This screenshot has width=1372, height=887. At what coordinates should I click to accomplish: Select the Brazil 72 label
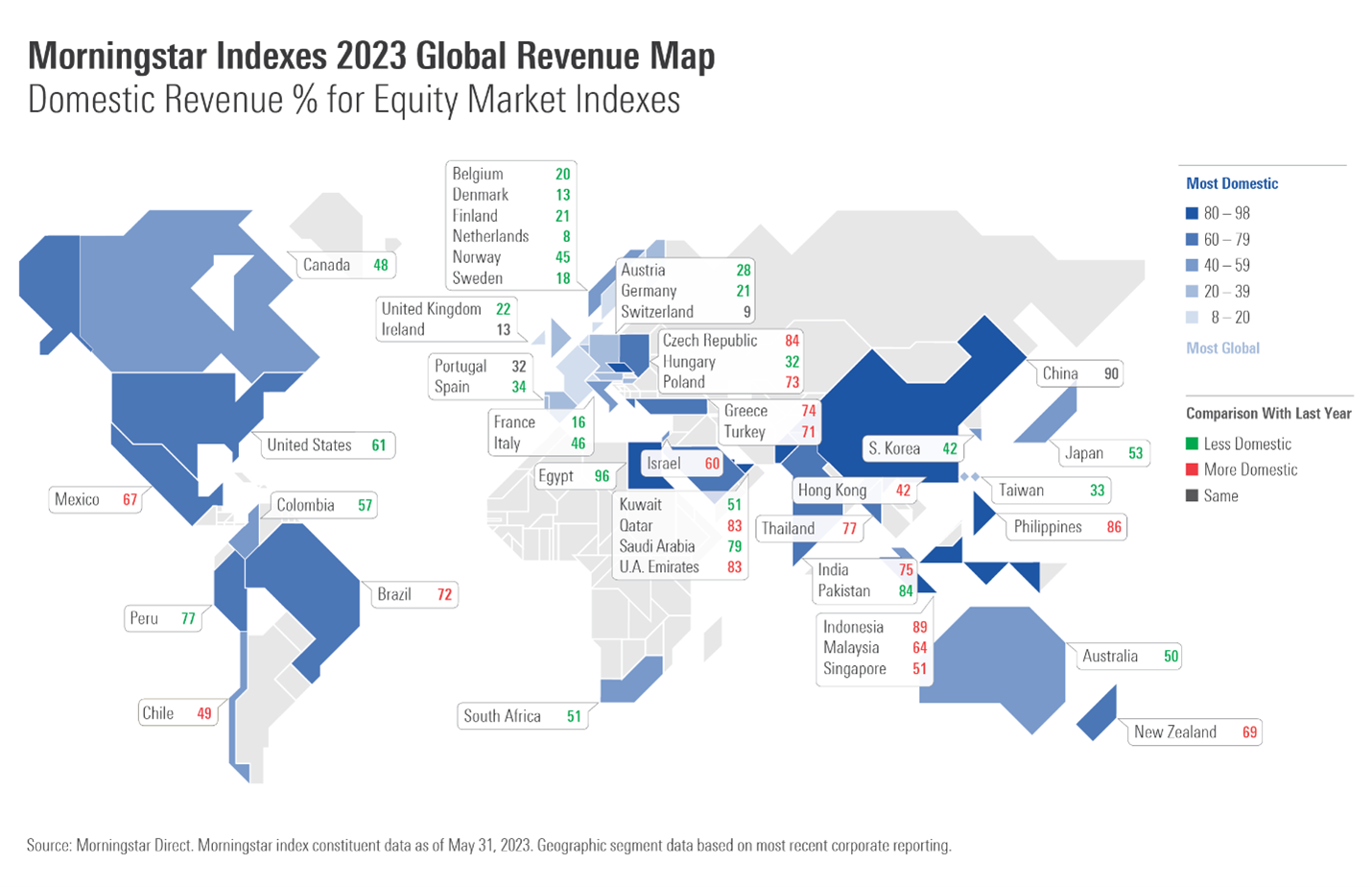tap(414, 594)
